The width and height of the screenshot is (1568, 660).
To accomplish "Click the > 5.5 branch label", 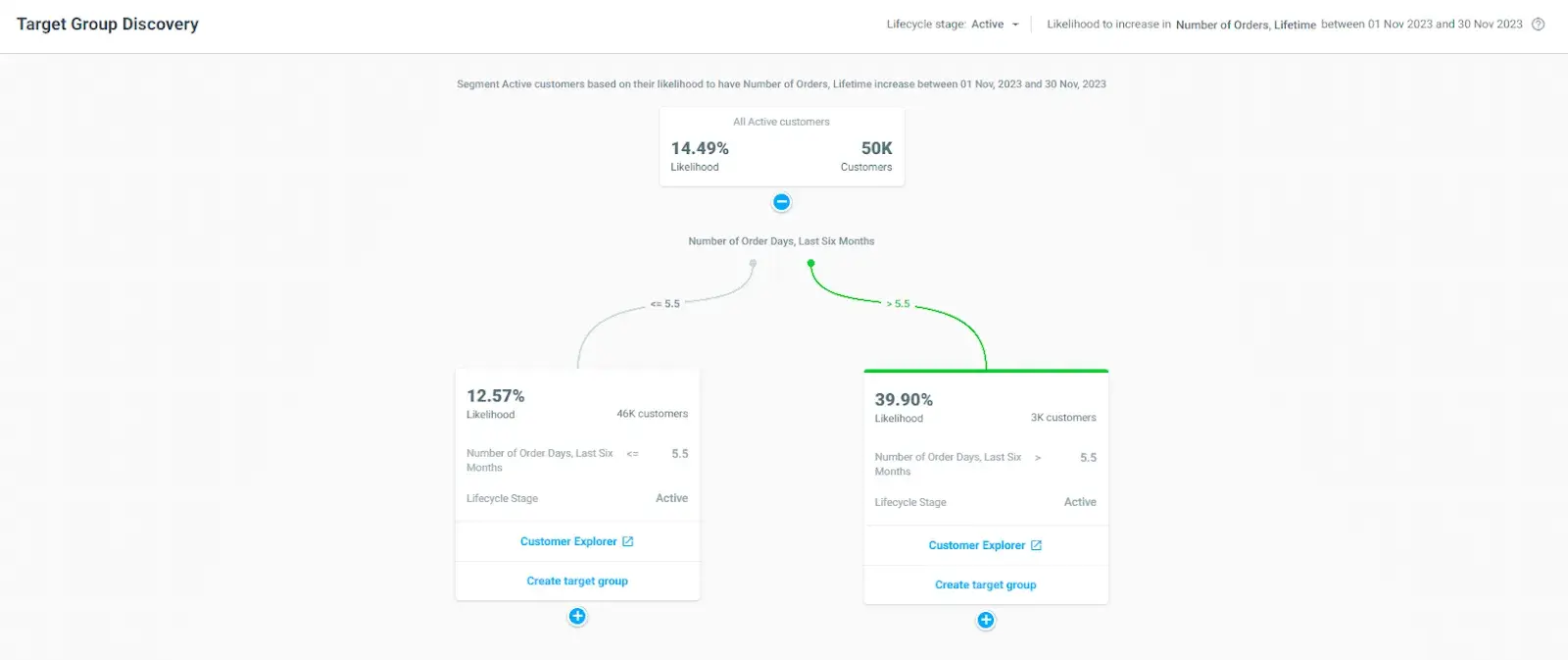I will pos(898,304).
